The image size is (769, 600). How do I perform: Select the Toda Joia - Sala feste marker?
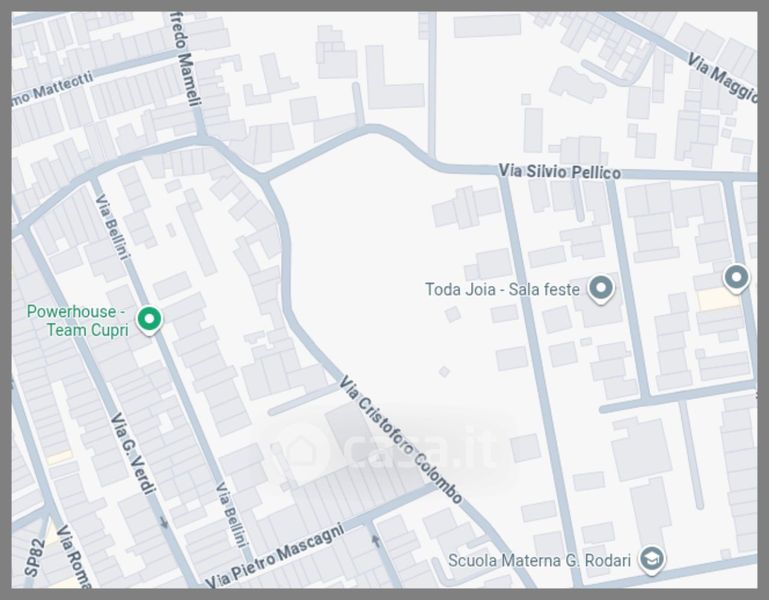pyautogui.click(x=600, y=290)
